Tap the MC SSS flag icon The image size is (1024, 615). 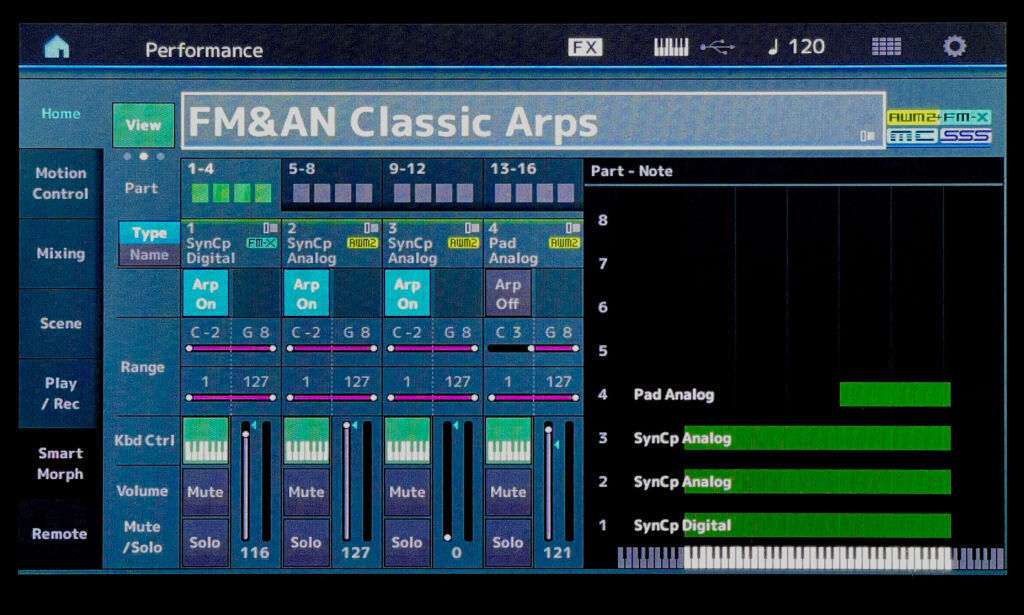[x=939, y=136]
